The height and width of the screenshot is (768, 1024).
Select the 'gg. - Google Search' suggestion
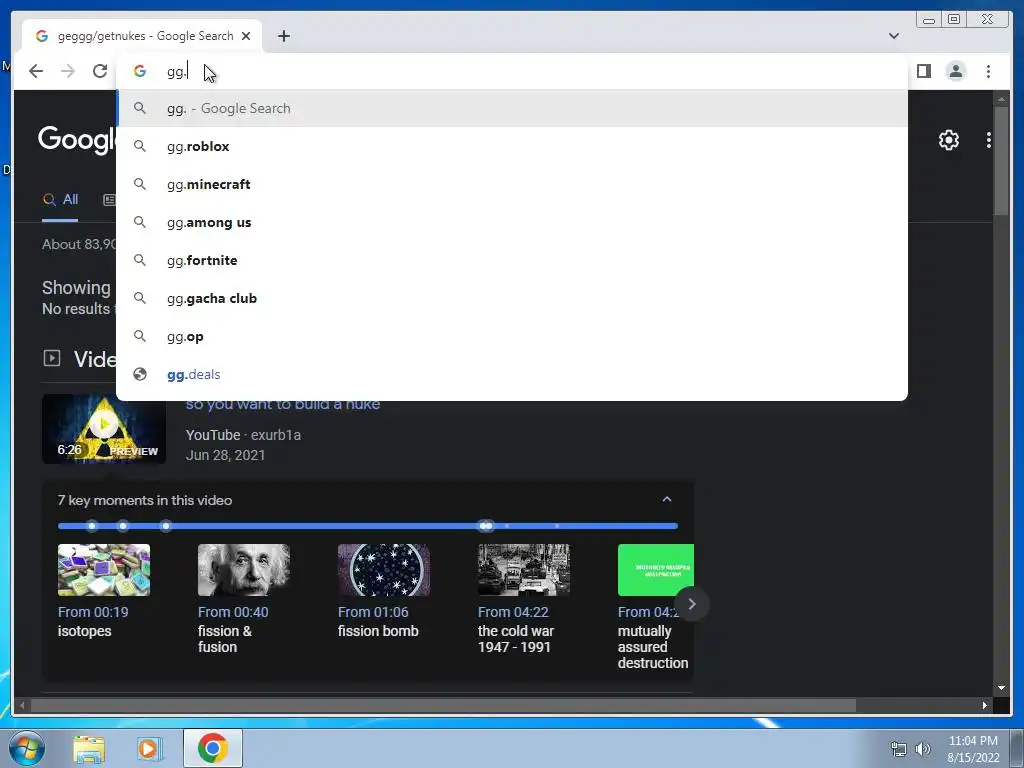[511, 108]
